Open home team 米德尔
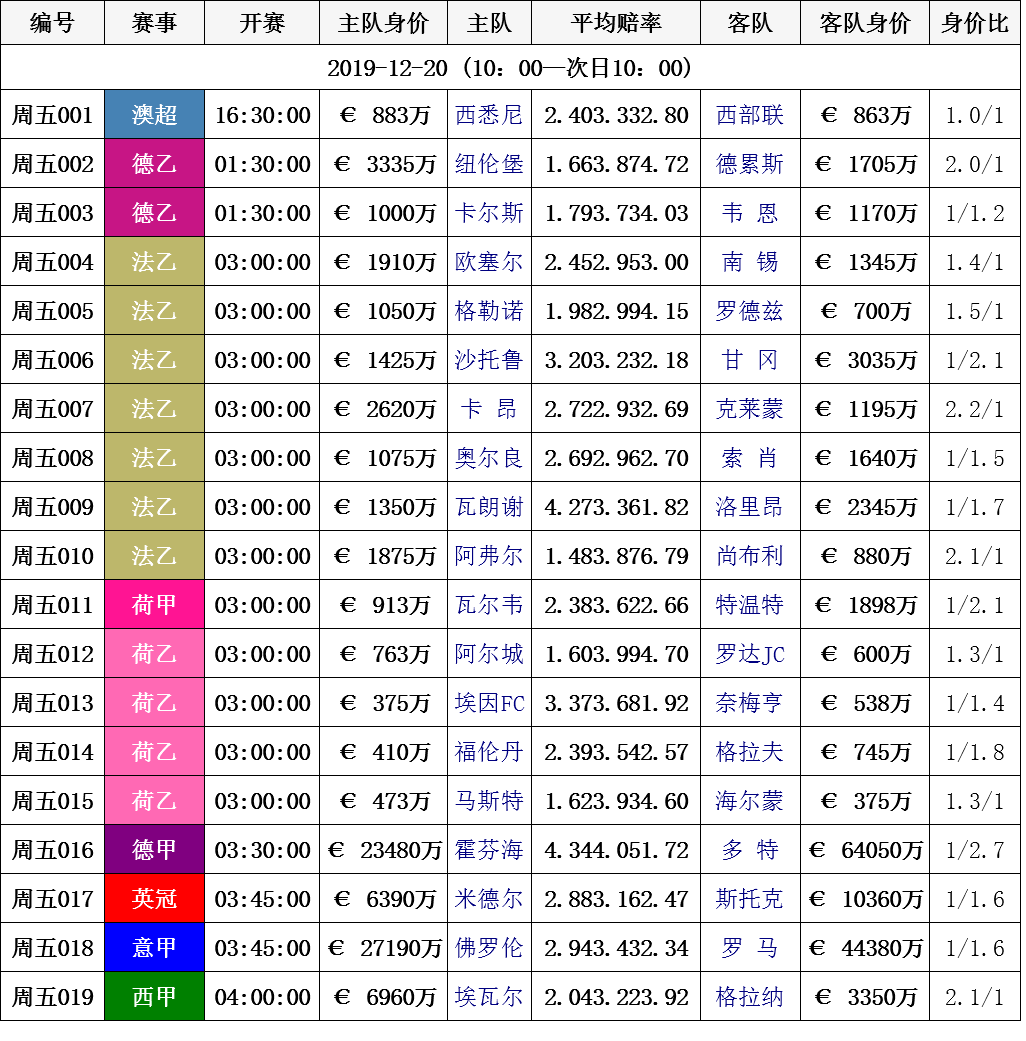 click(x=489, y=899)
